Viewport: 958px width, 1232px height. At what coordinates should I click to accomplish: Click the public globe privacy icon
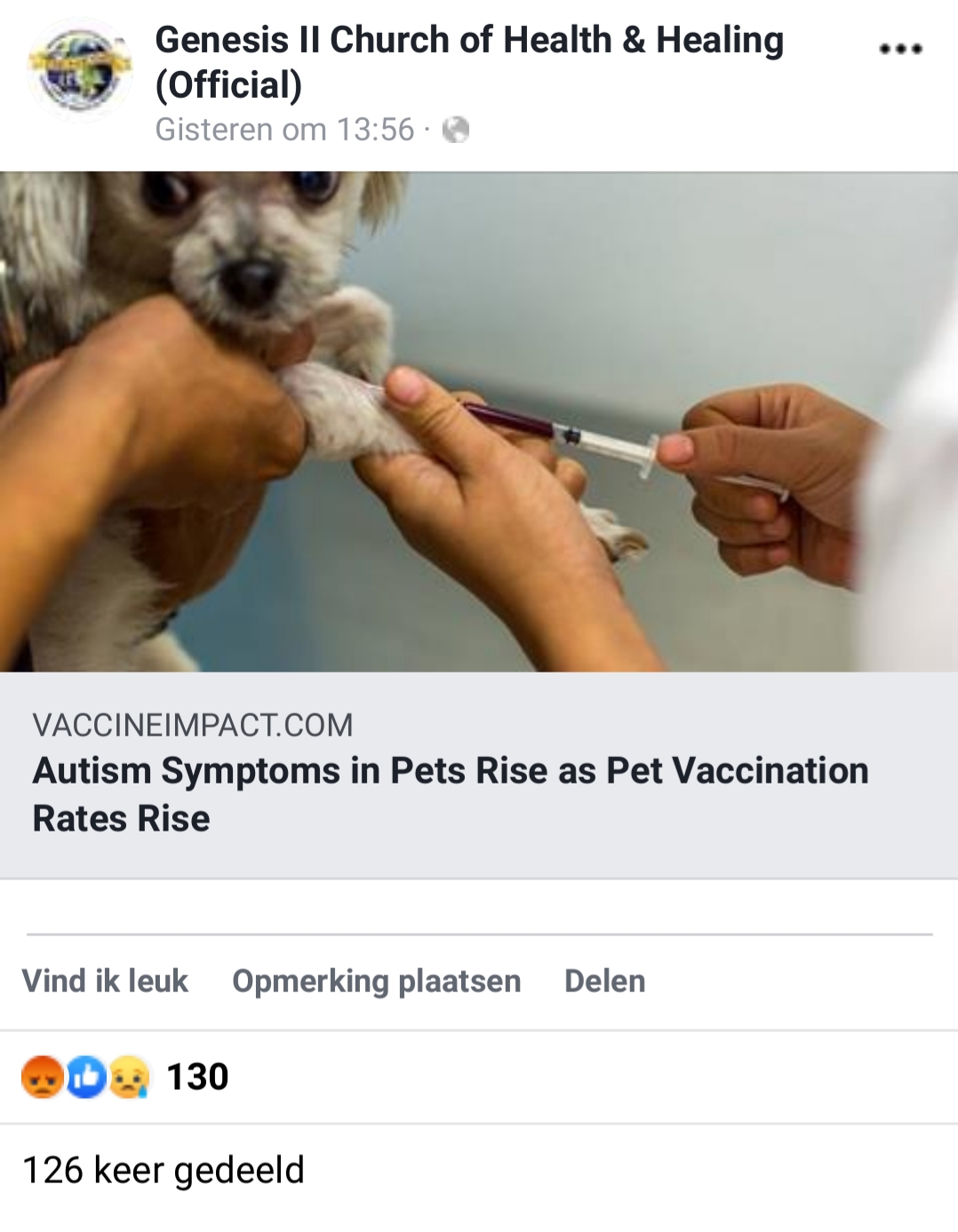tap(456, 130)
